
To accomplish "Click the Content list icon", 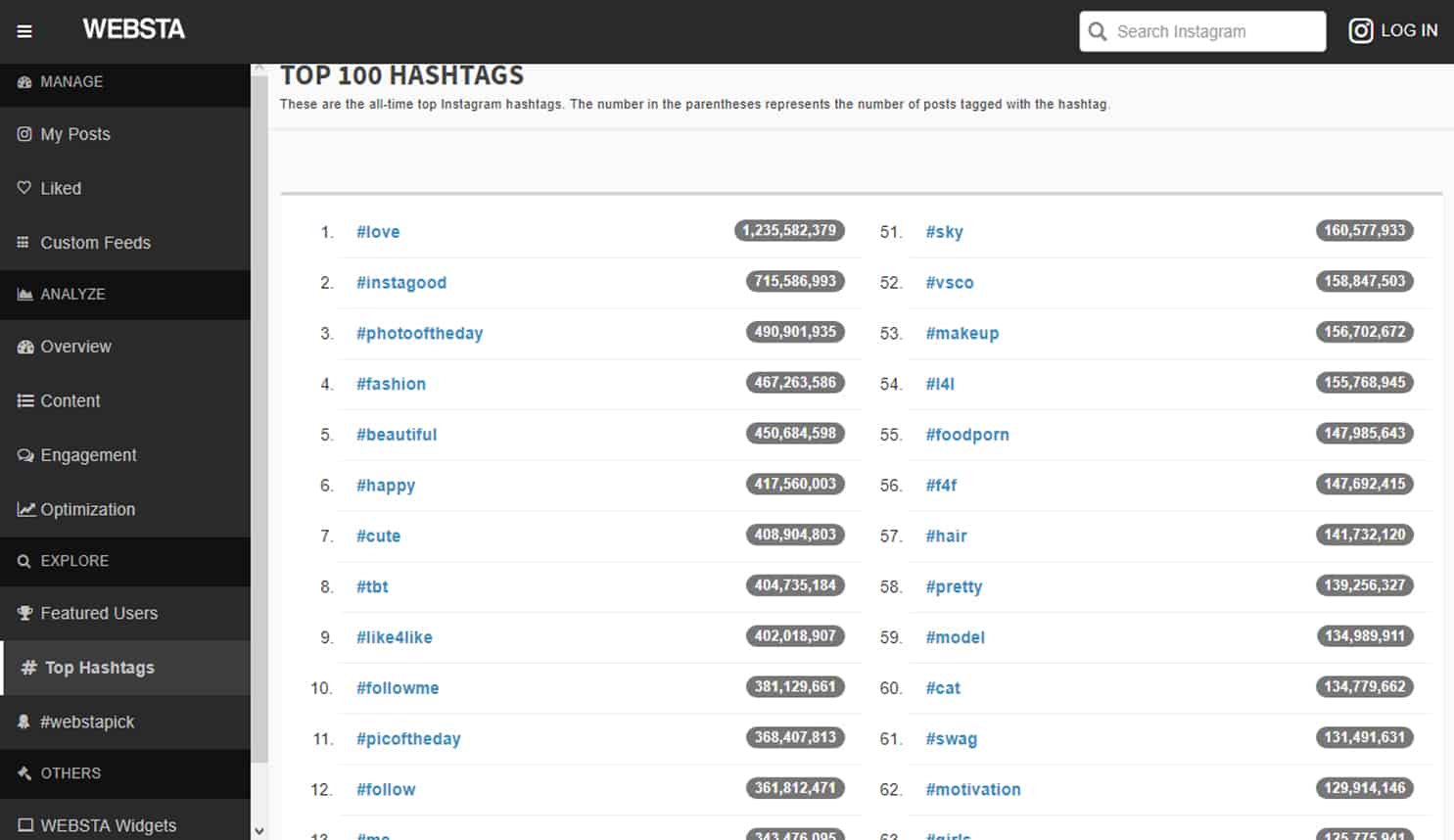I will tap(25, 400).
